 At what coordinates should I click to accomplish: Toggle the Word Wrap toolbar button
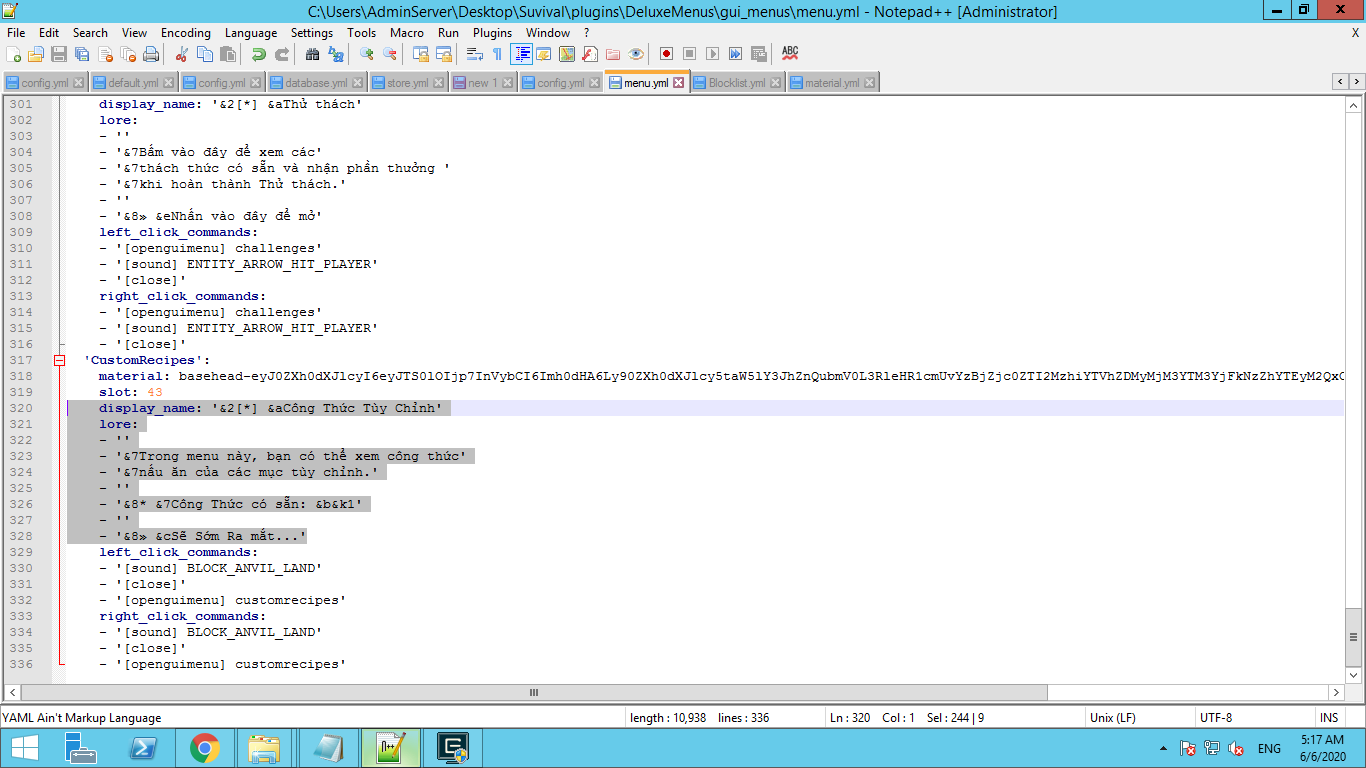pyautogui.click(x=475, y=54)
